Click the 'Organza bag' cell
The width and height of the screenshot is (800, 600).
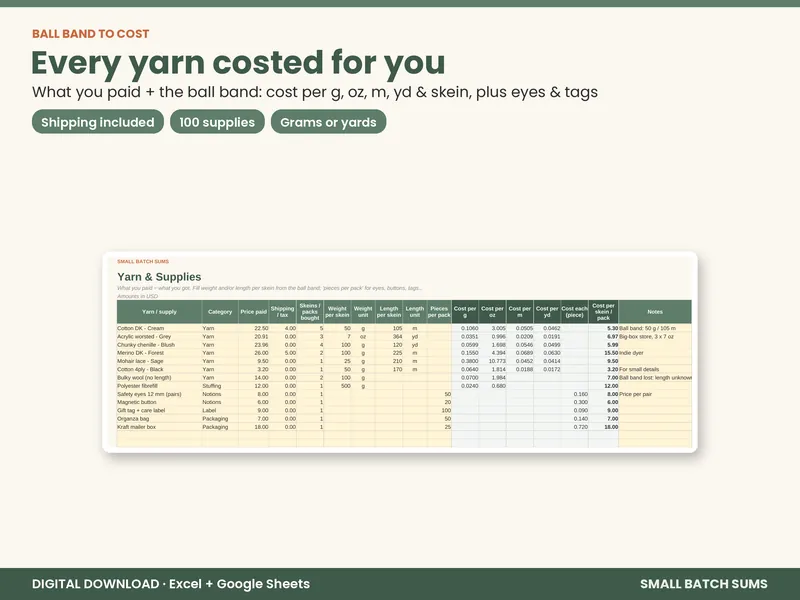point(159,418)
